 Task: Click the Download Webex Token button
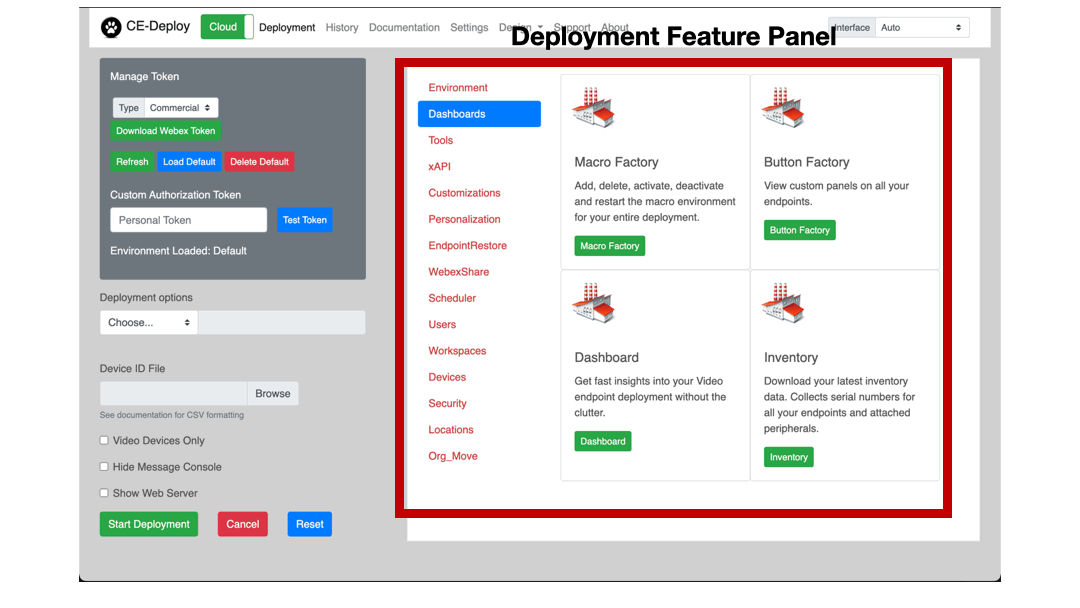click(165, 131)
